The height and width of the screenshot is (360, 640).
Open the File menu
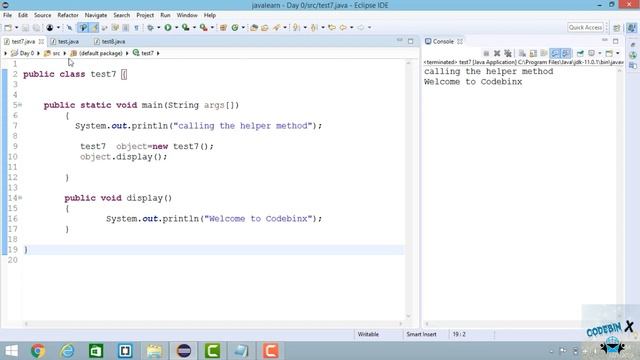[x=7, y=15]
